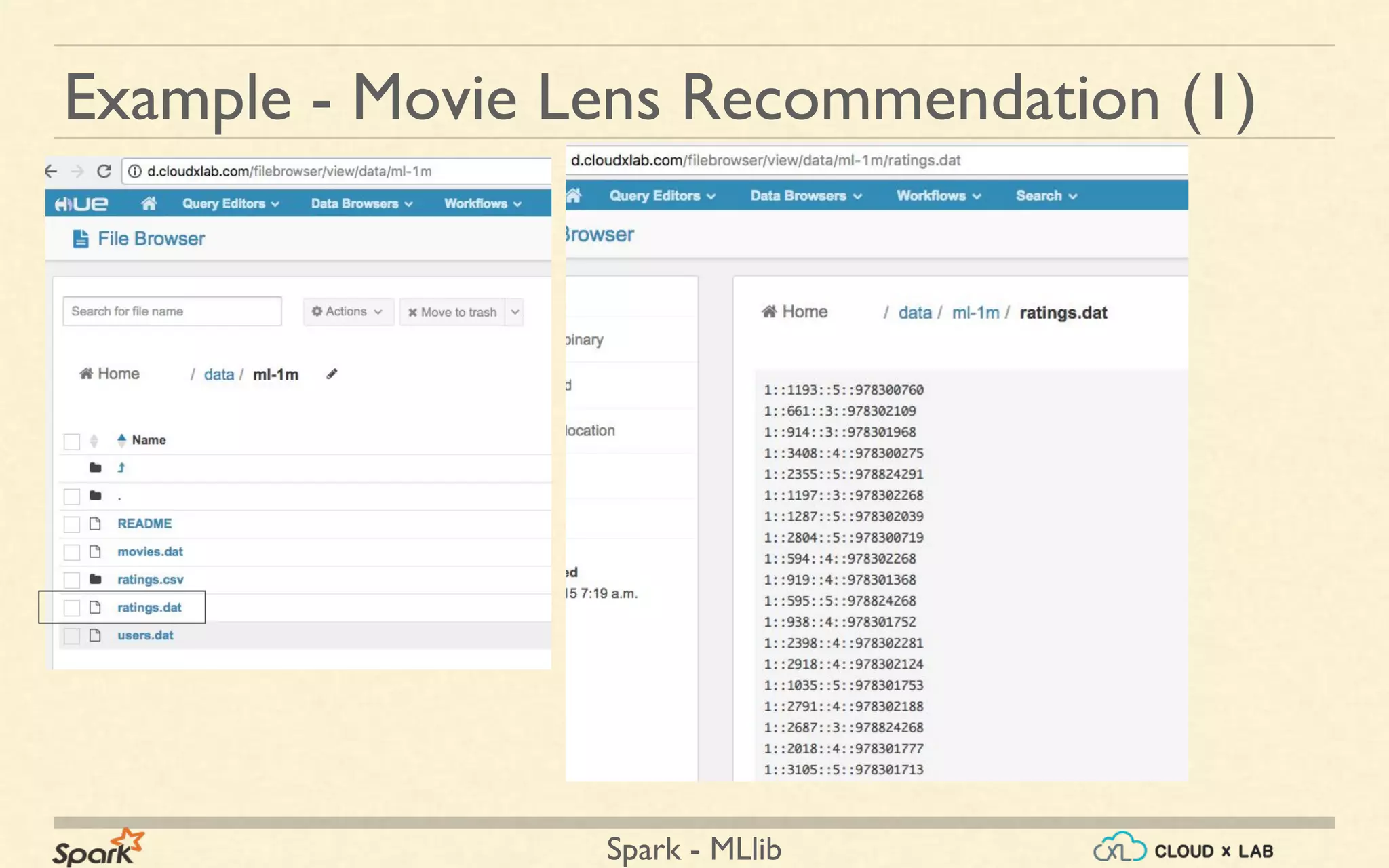Click the browser reload icon
1389x868 pixels.
(x=104, y=172)
